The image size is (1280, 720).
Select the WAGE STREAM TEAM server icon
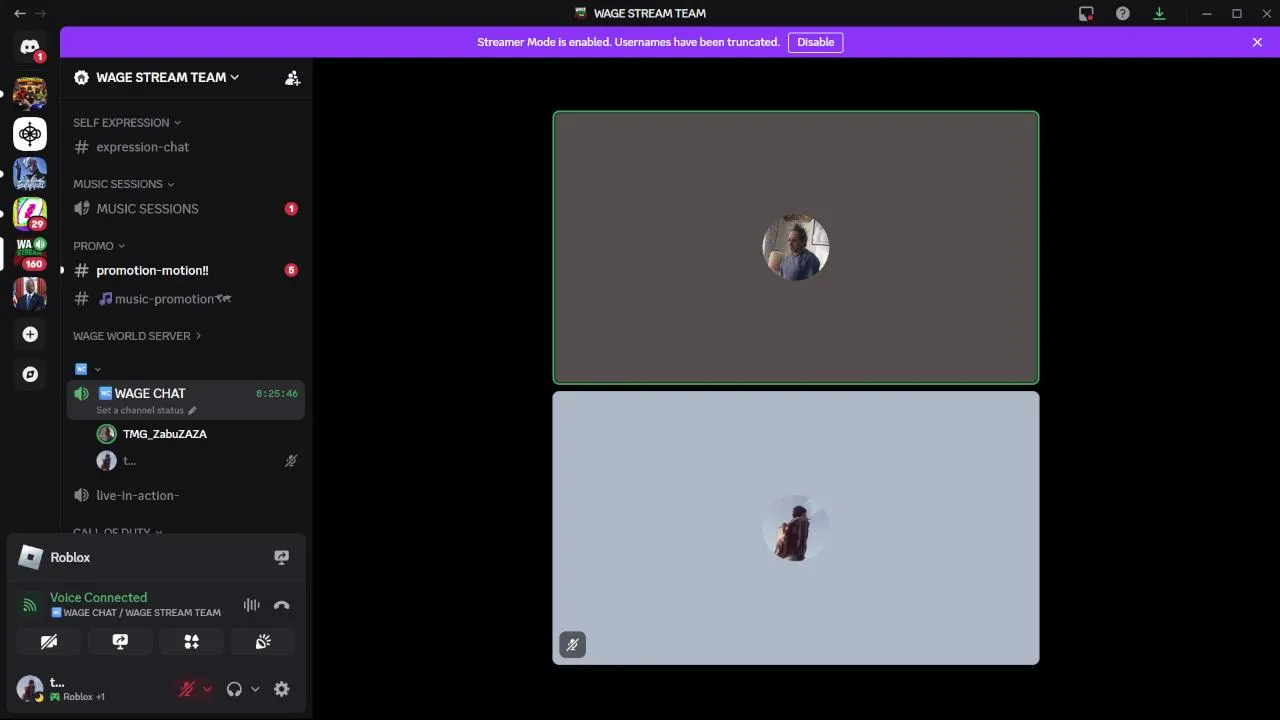30,253
